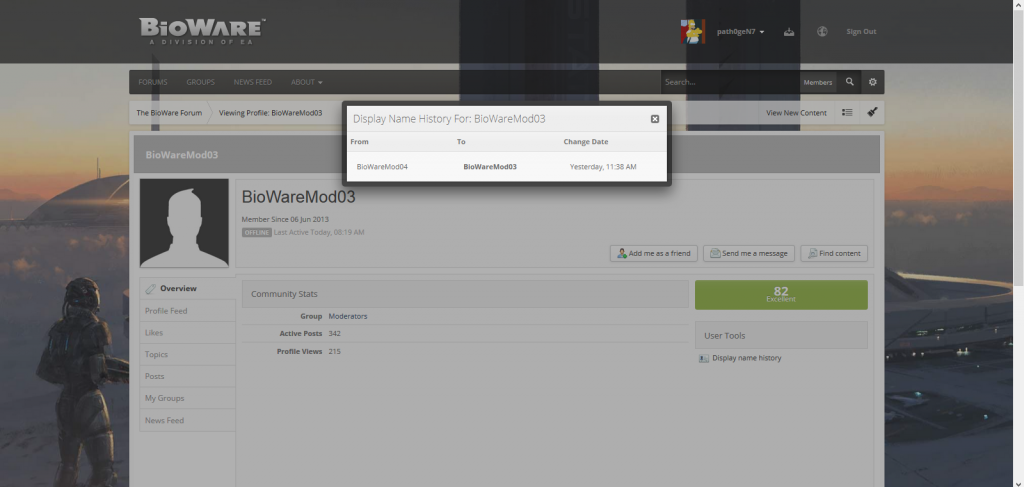The width and height of the screenshot is (1024, 487).
Task: Click the scrollbar down arrow
Action: click(x=1018, y=482)
